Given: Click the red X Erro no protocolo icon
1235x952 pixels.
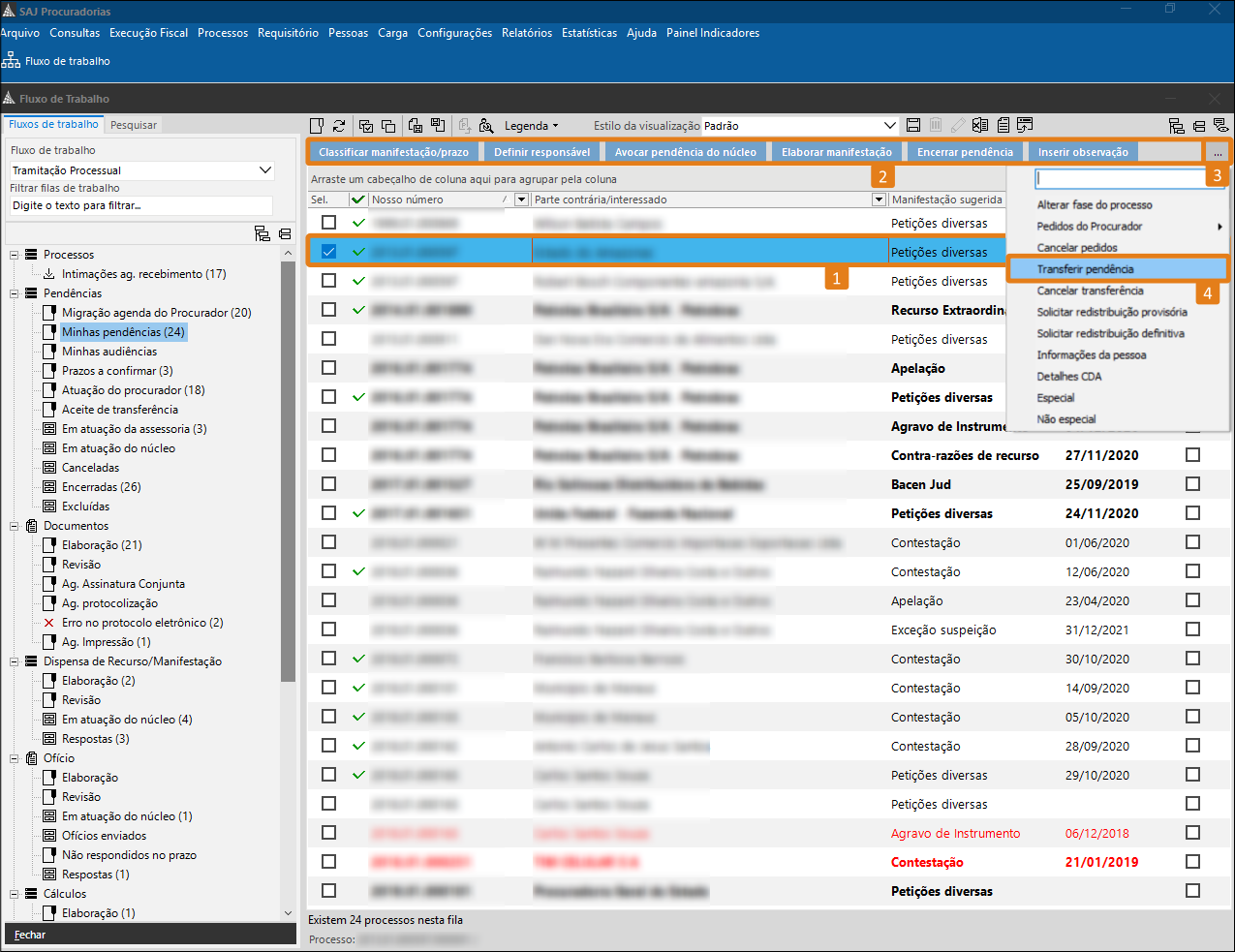Looking at the screenshot, I should pyautogui.click(x=49, y=623).
